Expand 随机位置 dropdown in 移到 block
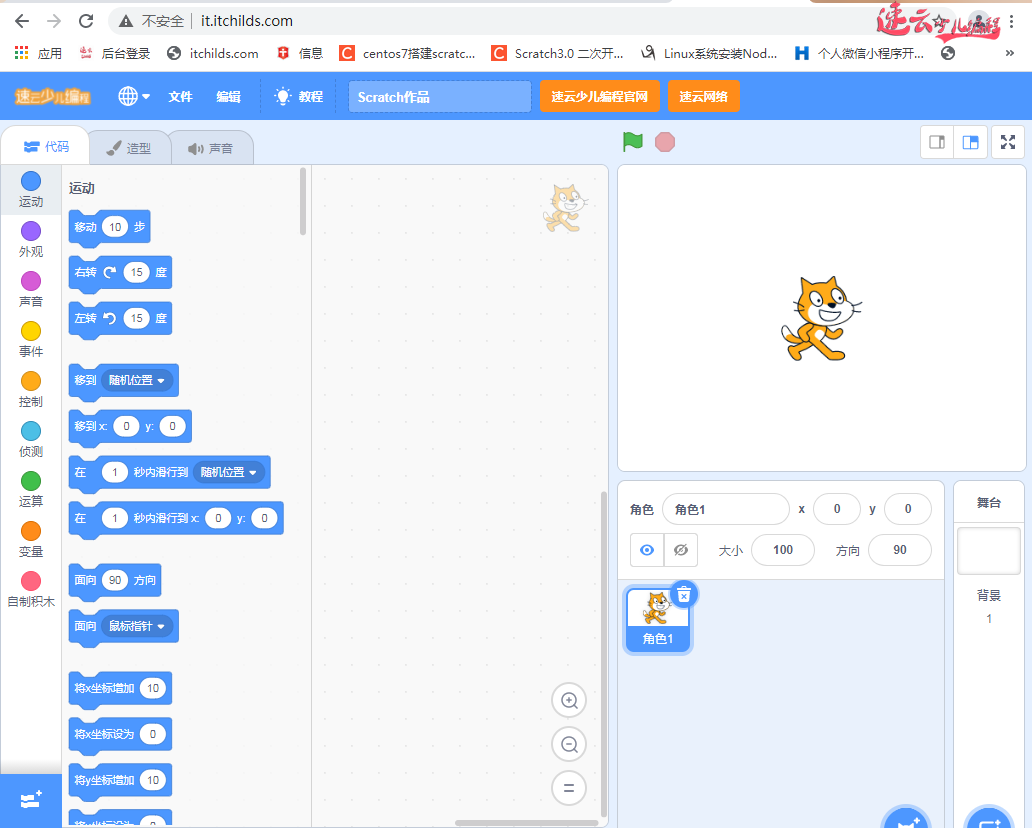The image size is (1032, 828). 137,381
